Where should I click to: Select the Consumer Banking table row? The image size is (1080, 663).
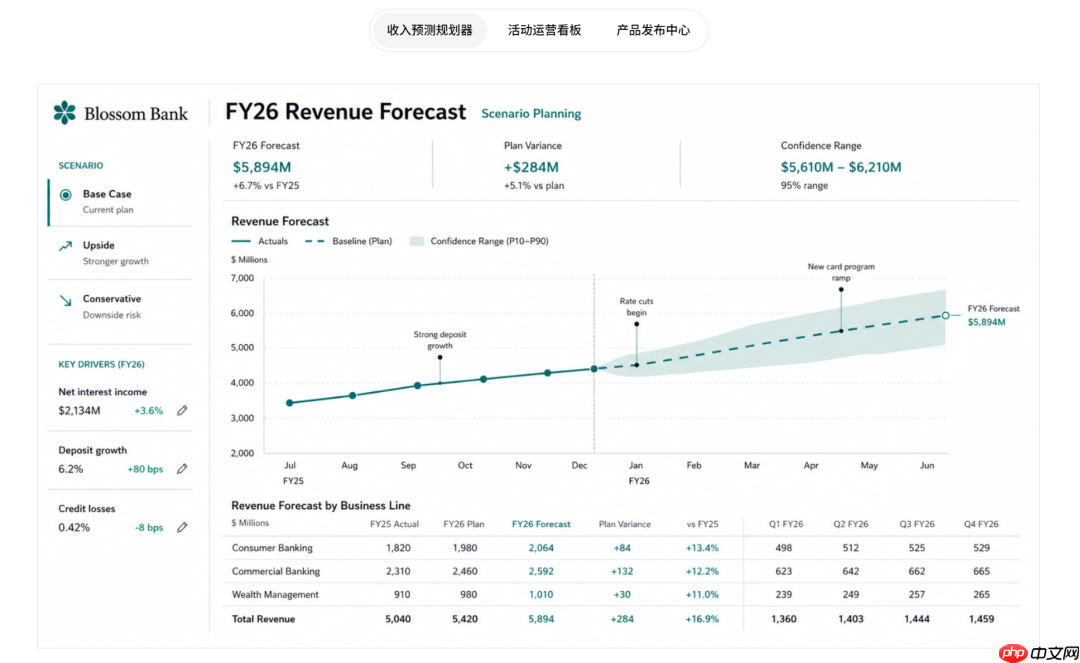point(621,548)
